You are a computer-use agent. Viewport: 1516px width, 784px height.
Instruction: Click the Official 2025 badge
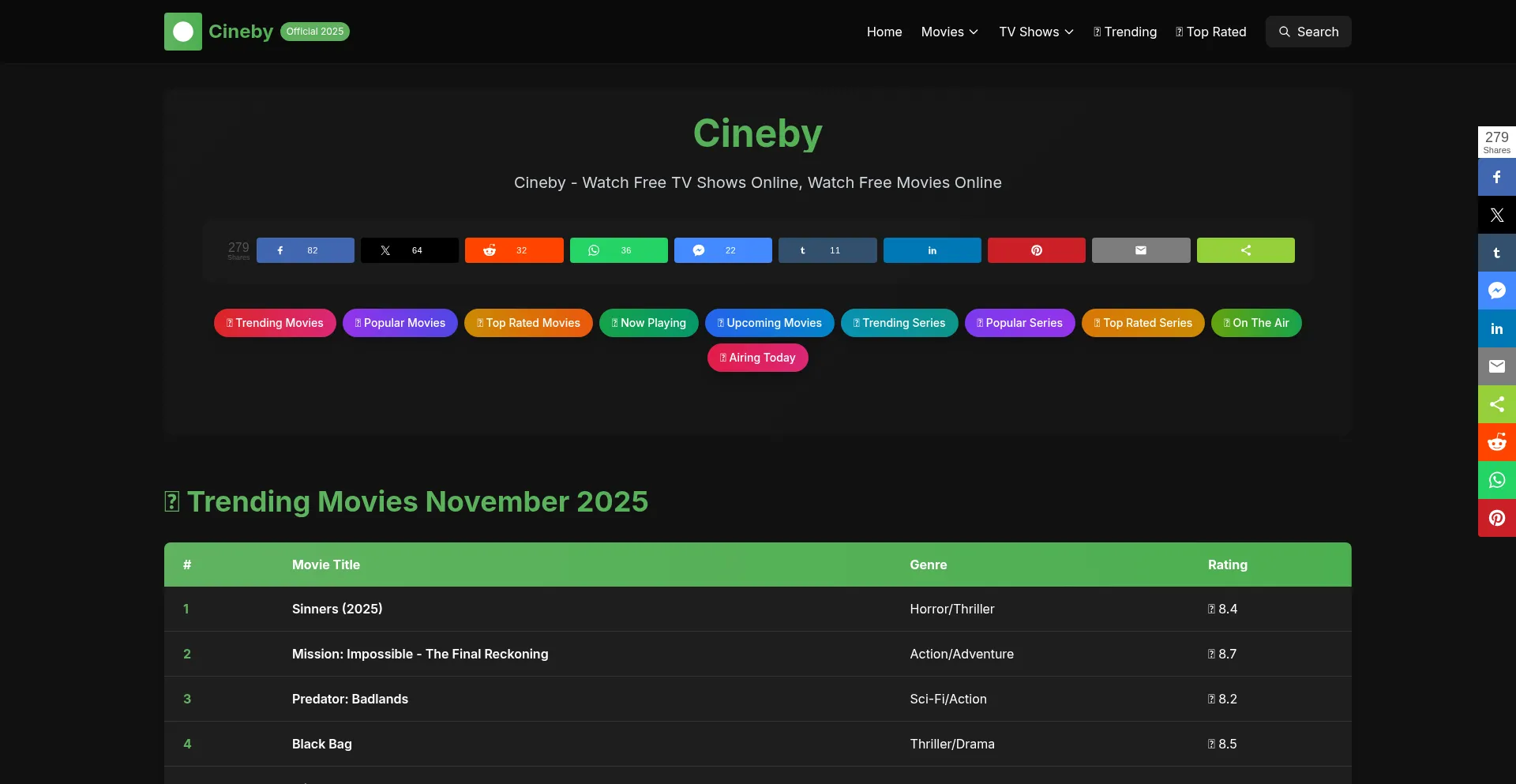click(315, 32)
